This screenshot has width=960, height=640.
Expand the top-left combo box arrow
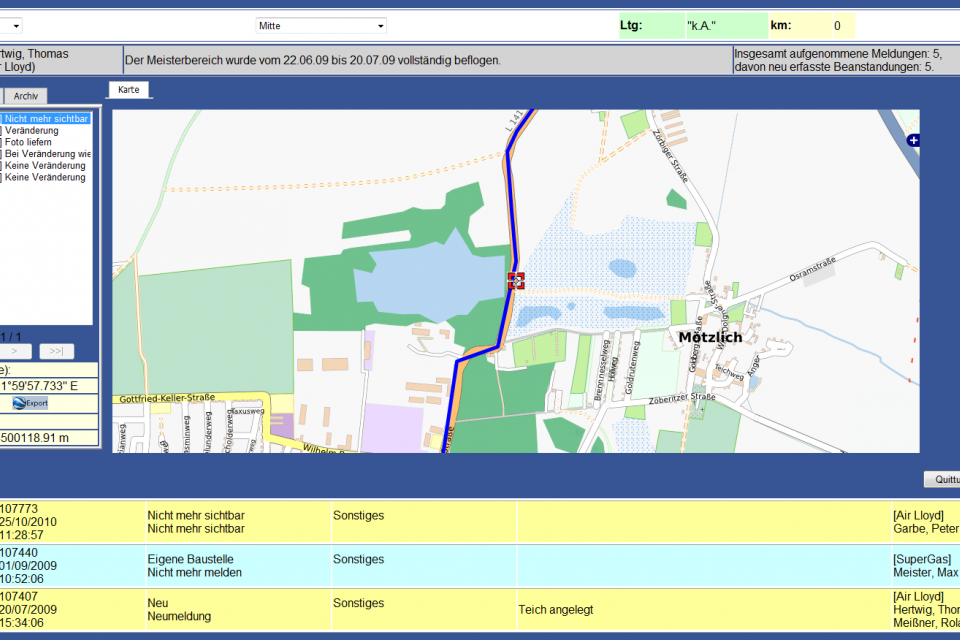pos(17,26)
